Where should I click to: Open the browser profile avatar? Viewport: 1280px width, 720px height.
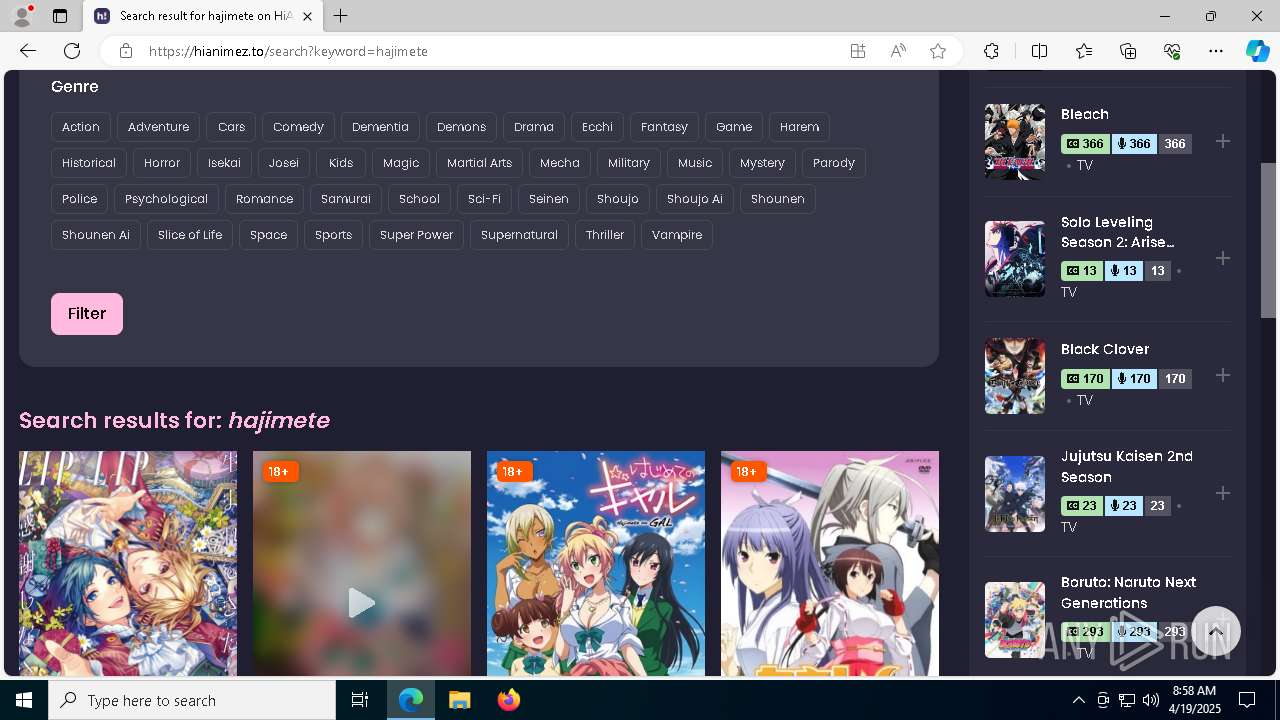21,16
